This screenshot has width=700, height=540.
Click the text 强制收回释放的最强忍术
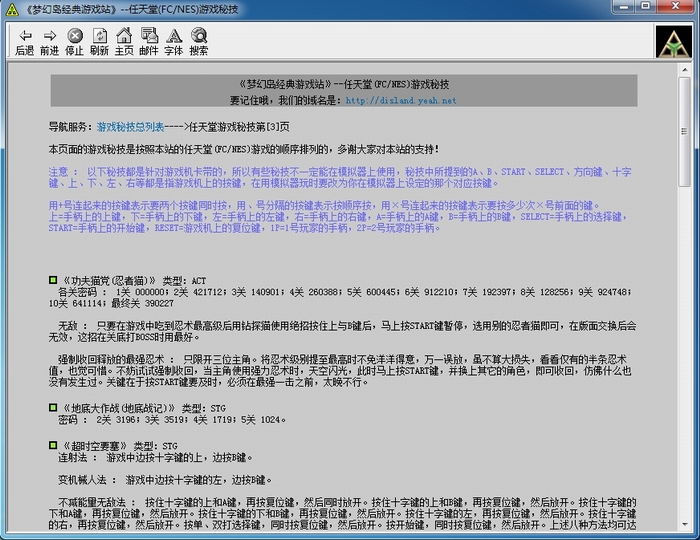pos(111,359)
